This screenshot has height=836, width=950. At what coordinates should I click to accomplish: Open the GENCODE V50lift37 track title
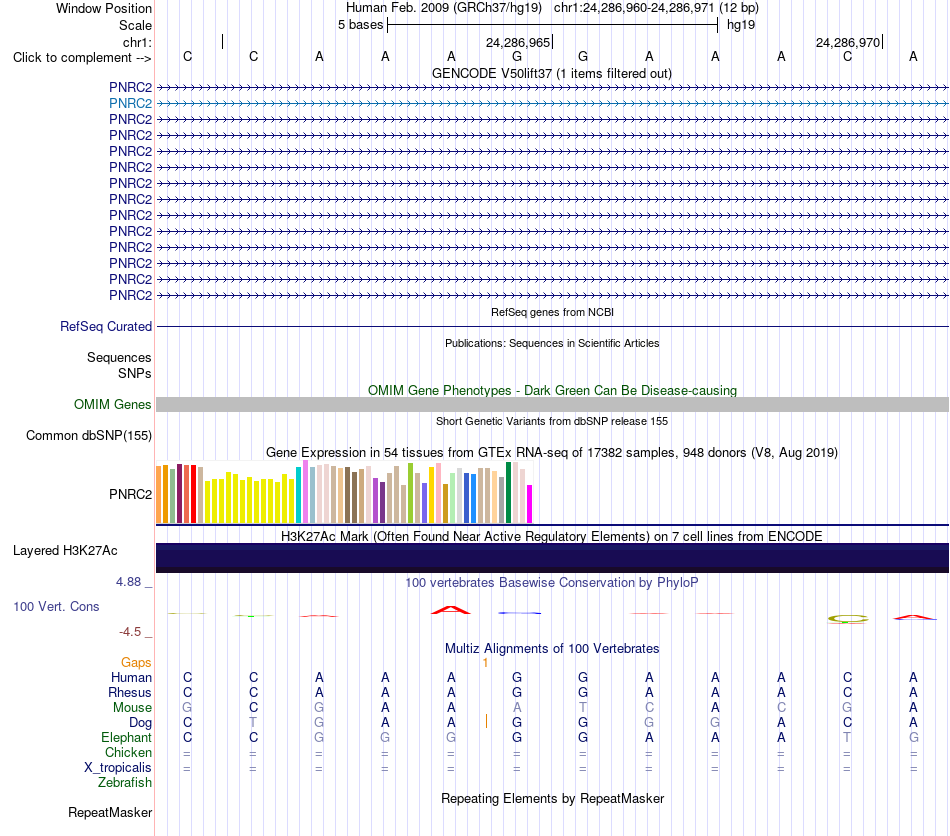tap(551, 73)
